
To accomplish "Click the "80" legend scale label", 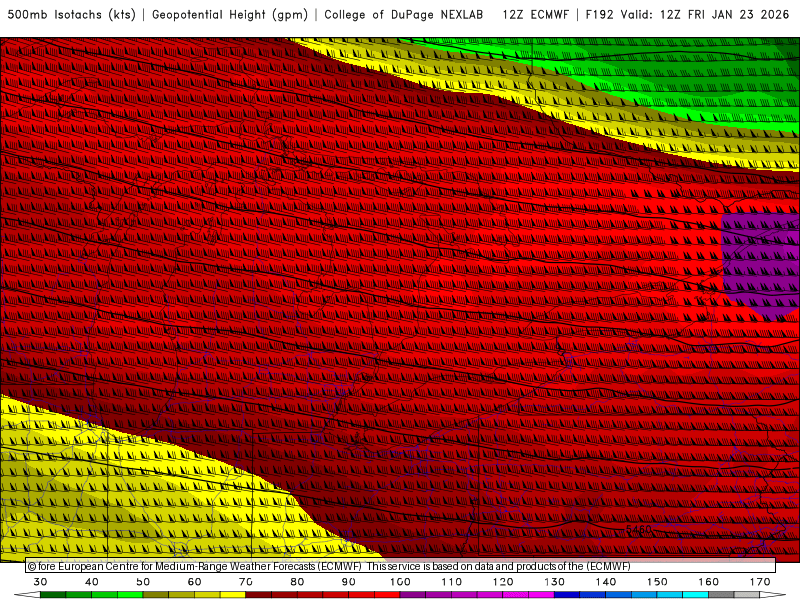I will (297, 582).
